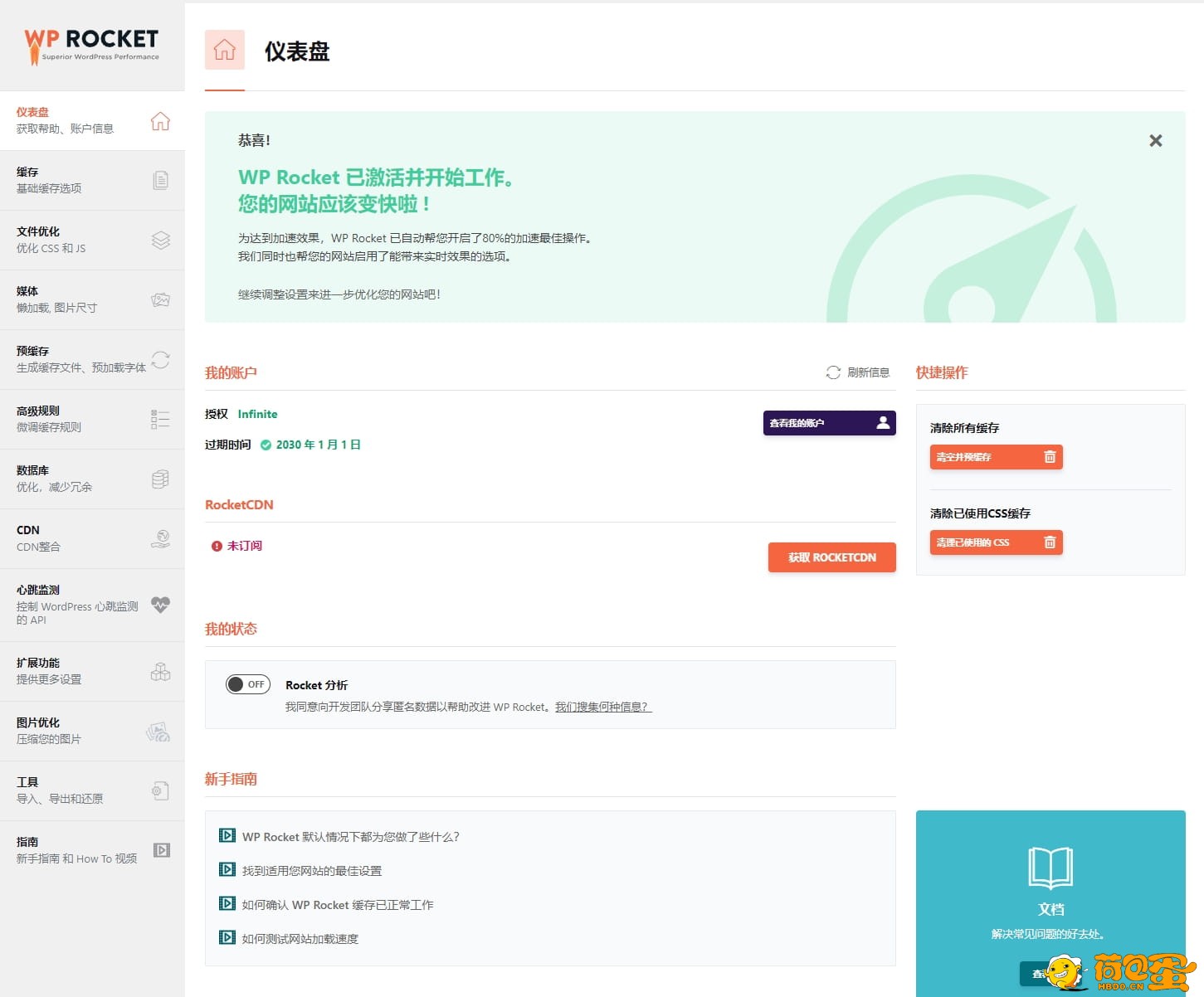Viewport: 1204px width, 997px height.
Task: Open the 指南 tutorials section
Action: 92,850
